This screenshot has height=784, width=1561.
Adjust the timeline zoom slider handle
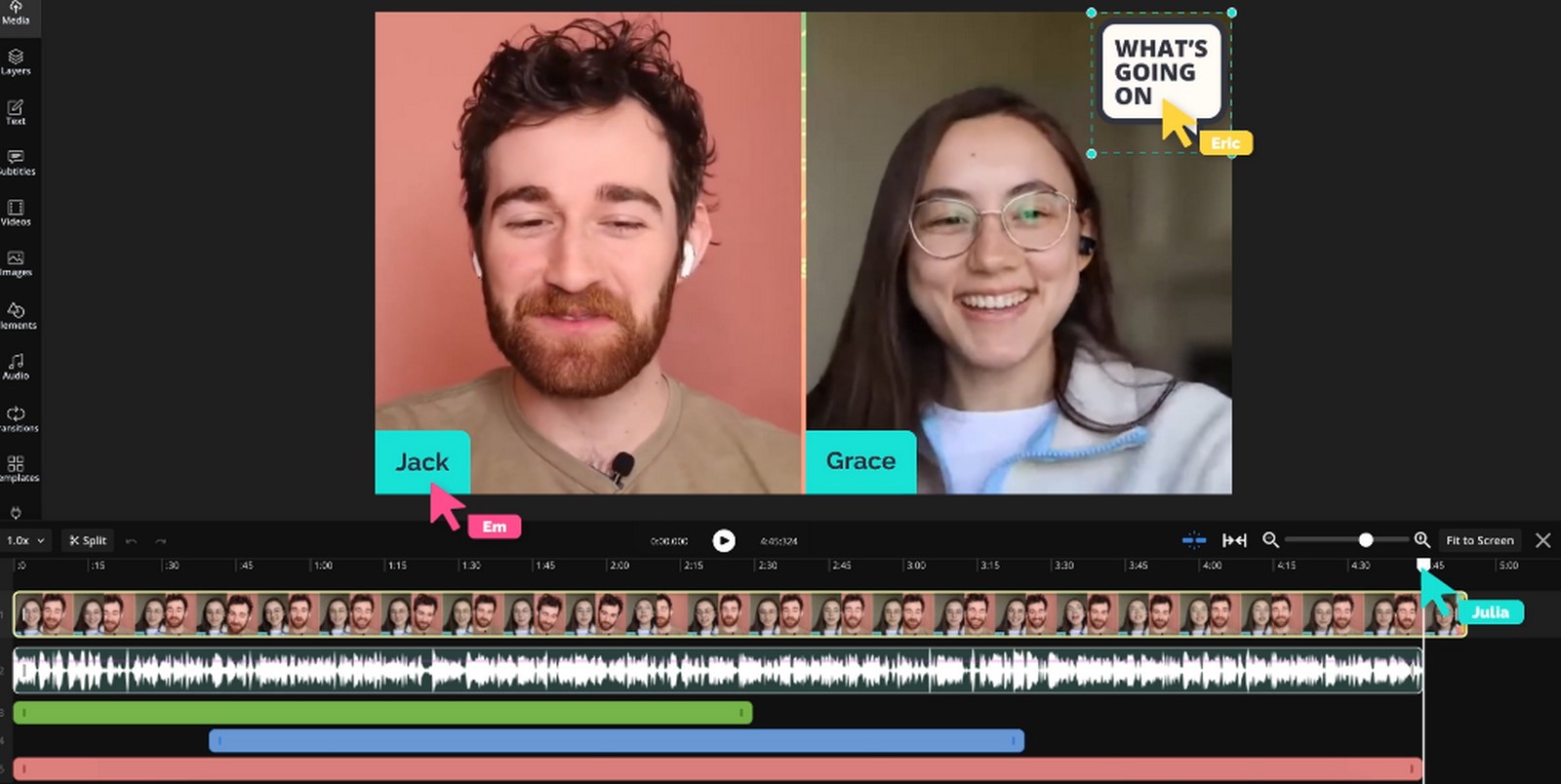1366,539
